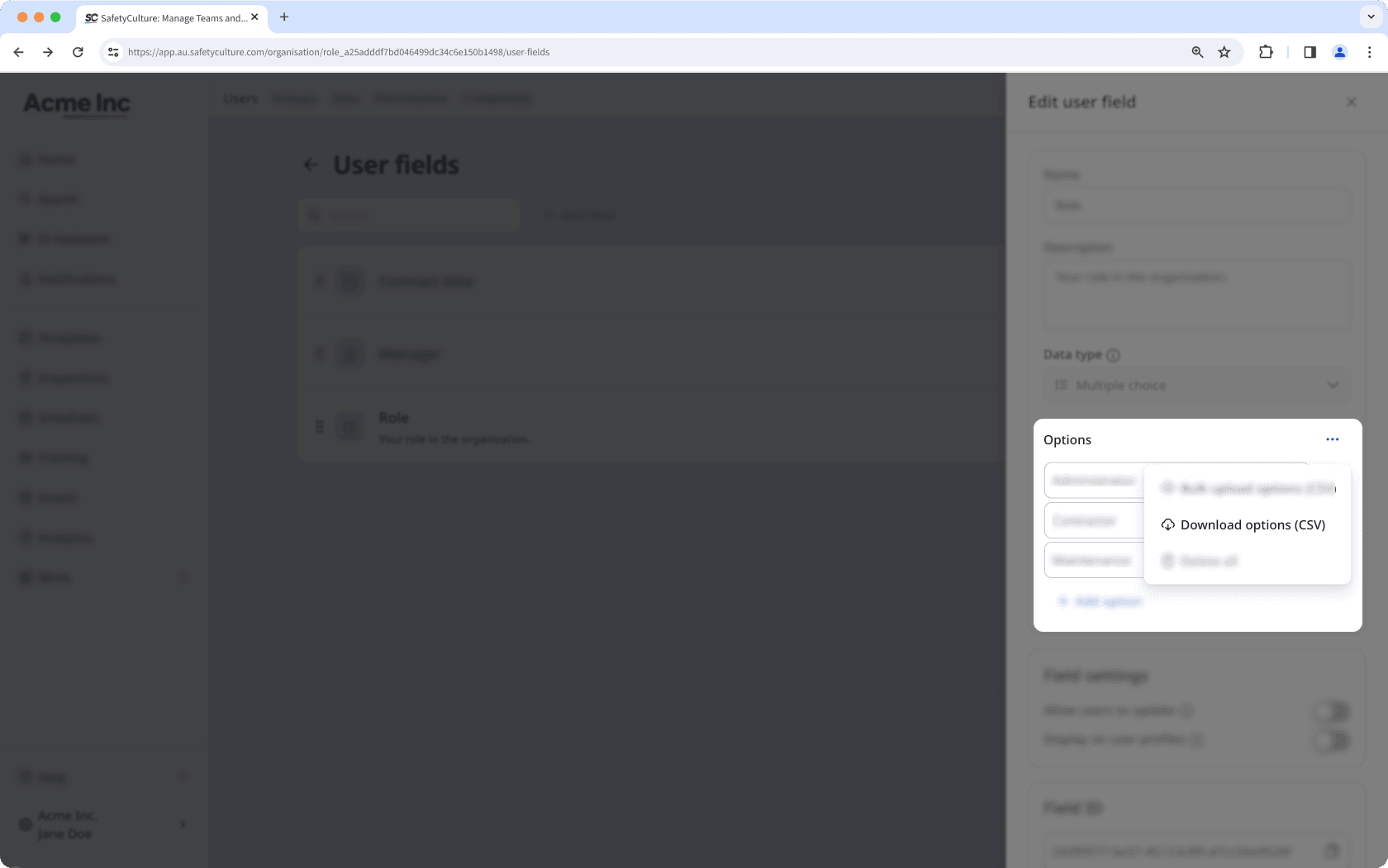Screen dimensions: 1388x868
Task: Close the Edit user field panel
Action: point(1351,102)
